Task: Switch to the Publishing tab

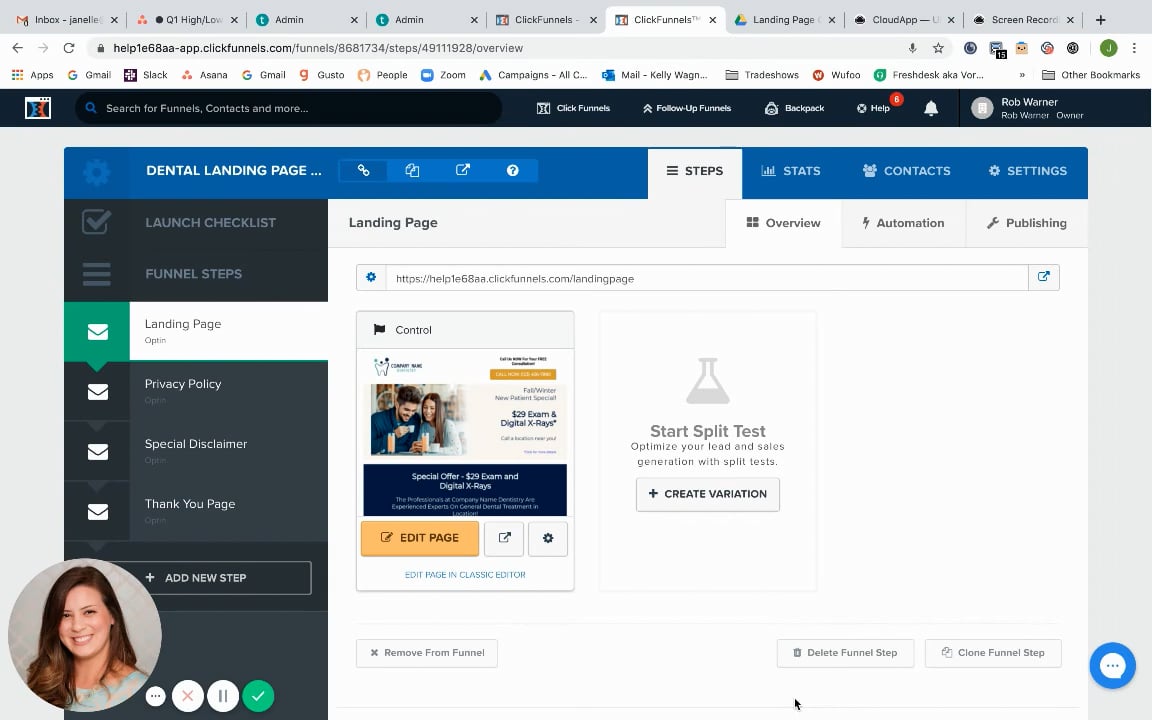Action: (1026, 223)
